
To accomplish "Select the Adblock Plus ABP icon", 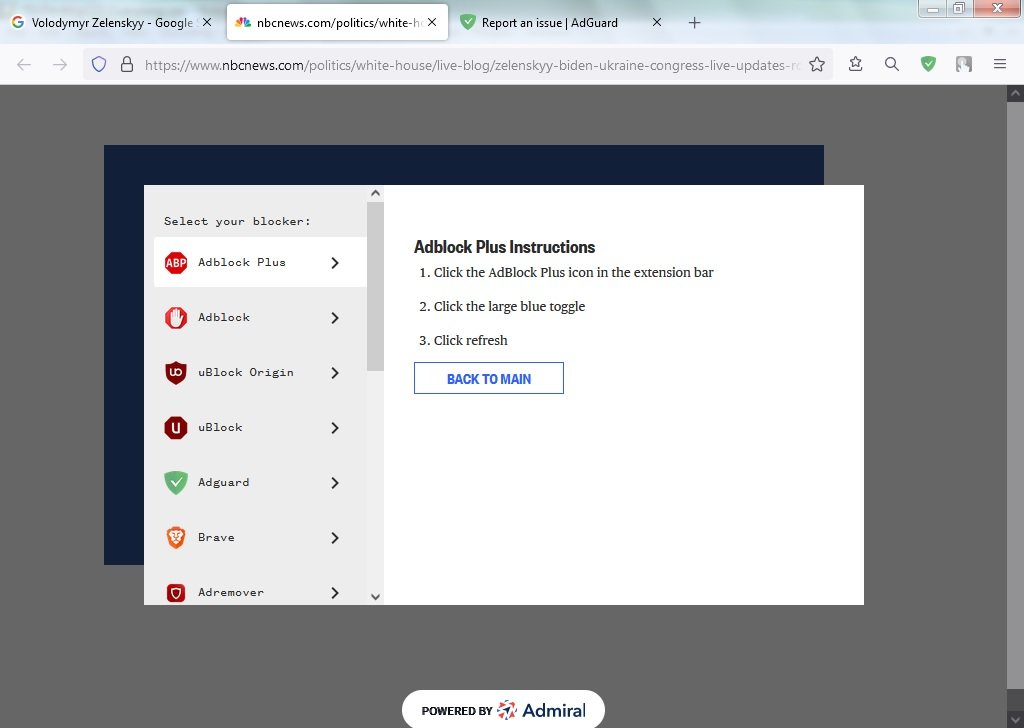I will pos(175,262).
